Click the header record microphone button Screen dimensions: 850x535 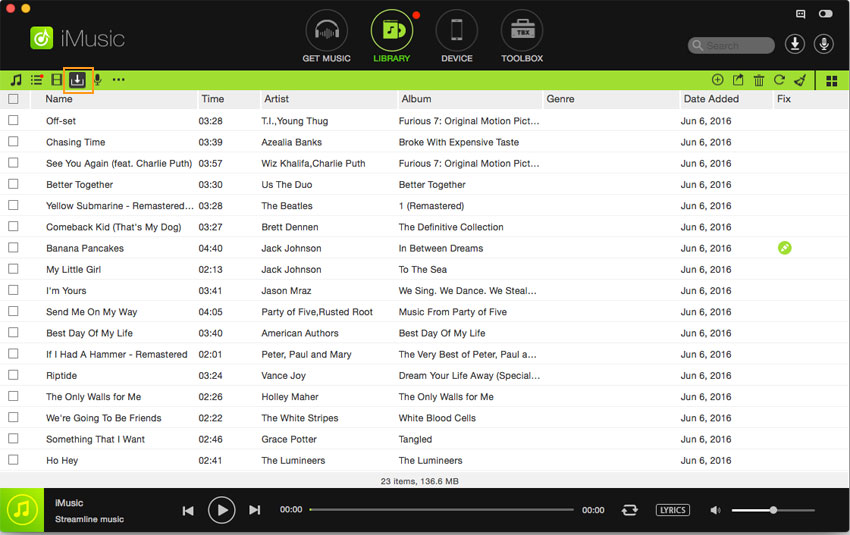(824, 44)
